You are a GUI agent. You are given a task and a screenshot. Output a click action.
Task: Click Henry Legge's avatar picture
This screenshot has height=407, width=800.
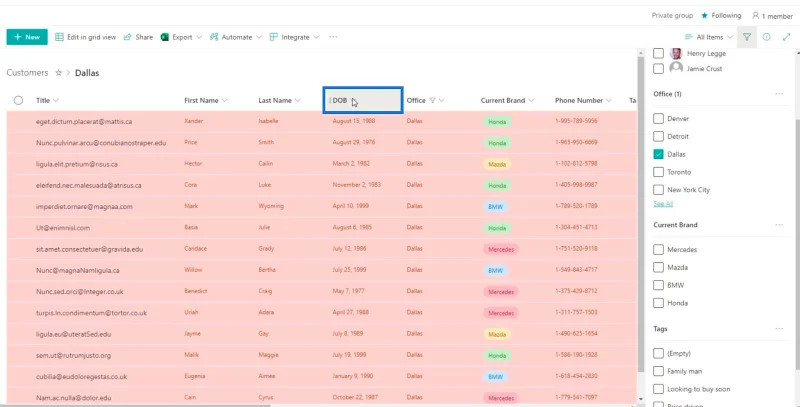pyautogui.click(x=676, y=54)
